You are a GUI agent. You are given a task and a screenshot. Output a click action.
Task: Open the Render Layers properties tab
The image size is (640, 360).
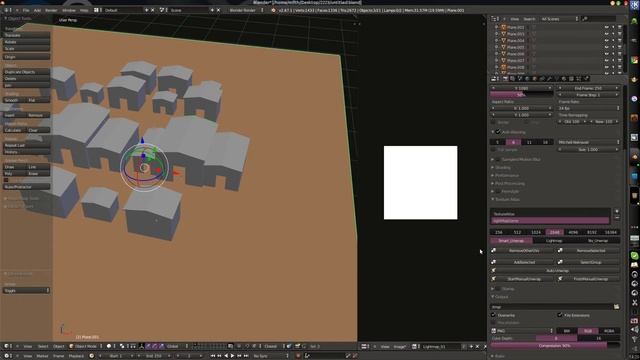tap(513, 78)
